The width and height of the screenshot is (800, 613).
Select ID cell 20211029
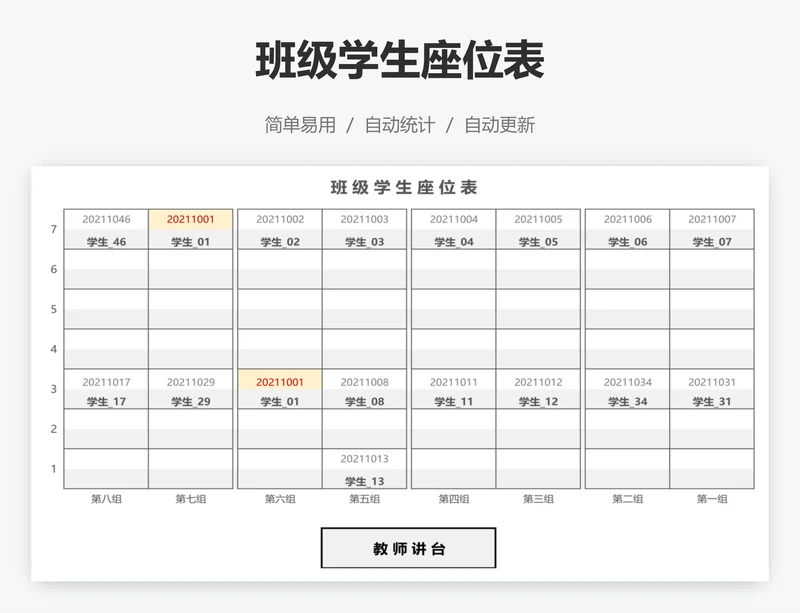[190, 380]
